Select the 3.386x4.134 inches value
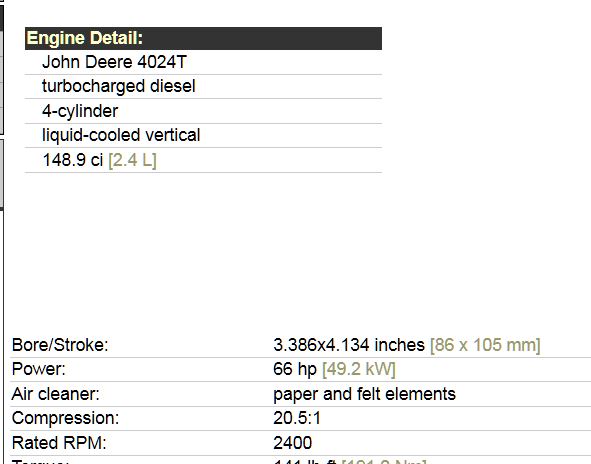Image resolution: width=591 pixels, height=464 pixels. (x=349, y=345)
